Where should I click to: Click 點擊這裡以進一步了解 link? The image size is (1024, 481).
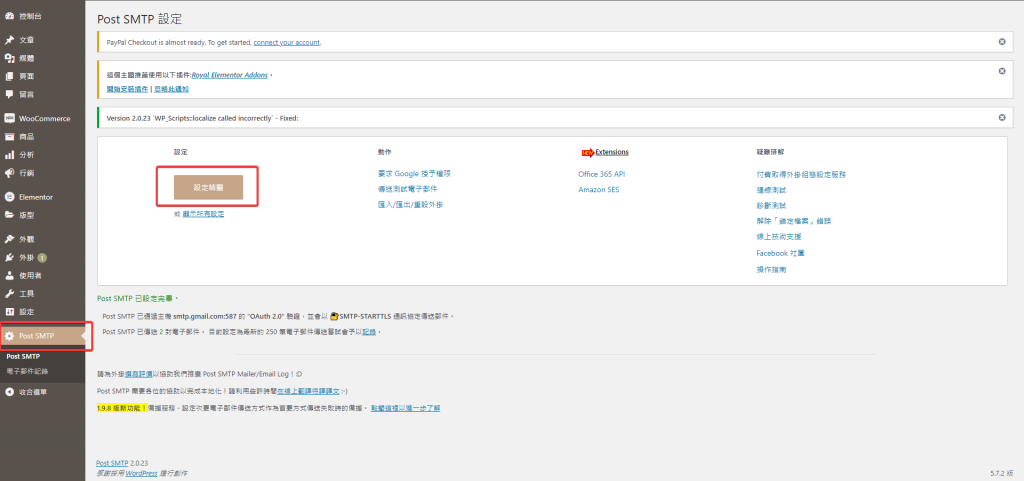pyautogui.click(x=405, y=408)
